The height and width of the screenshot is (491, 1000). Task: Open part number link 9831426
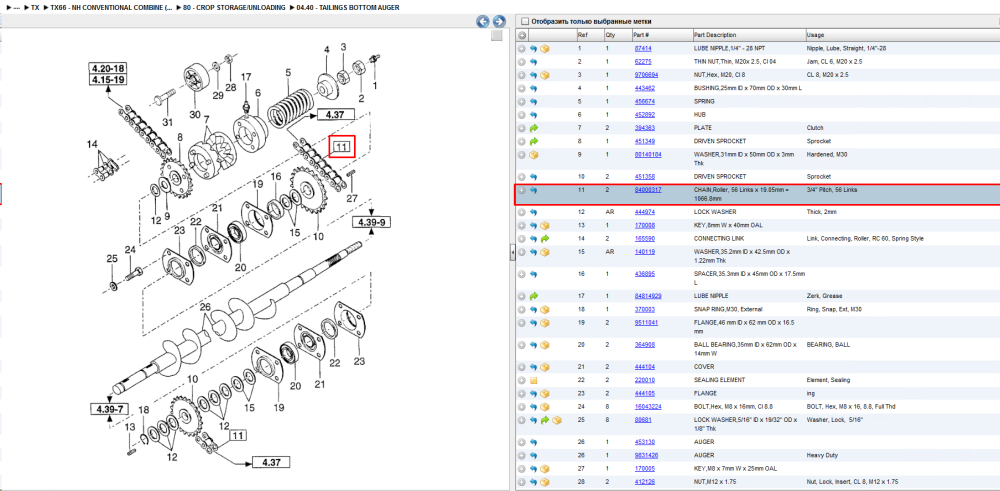(x=645, y=455)
